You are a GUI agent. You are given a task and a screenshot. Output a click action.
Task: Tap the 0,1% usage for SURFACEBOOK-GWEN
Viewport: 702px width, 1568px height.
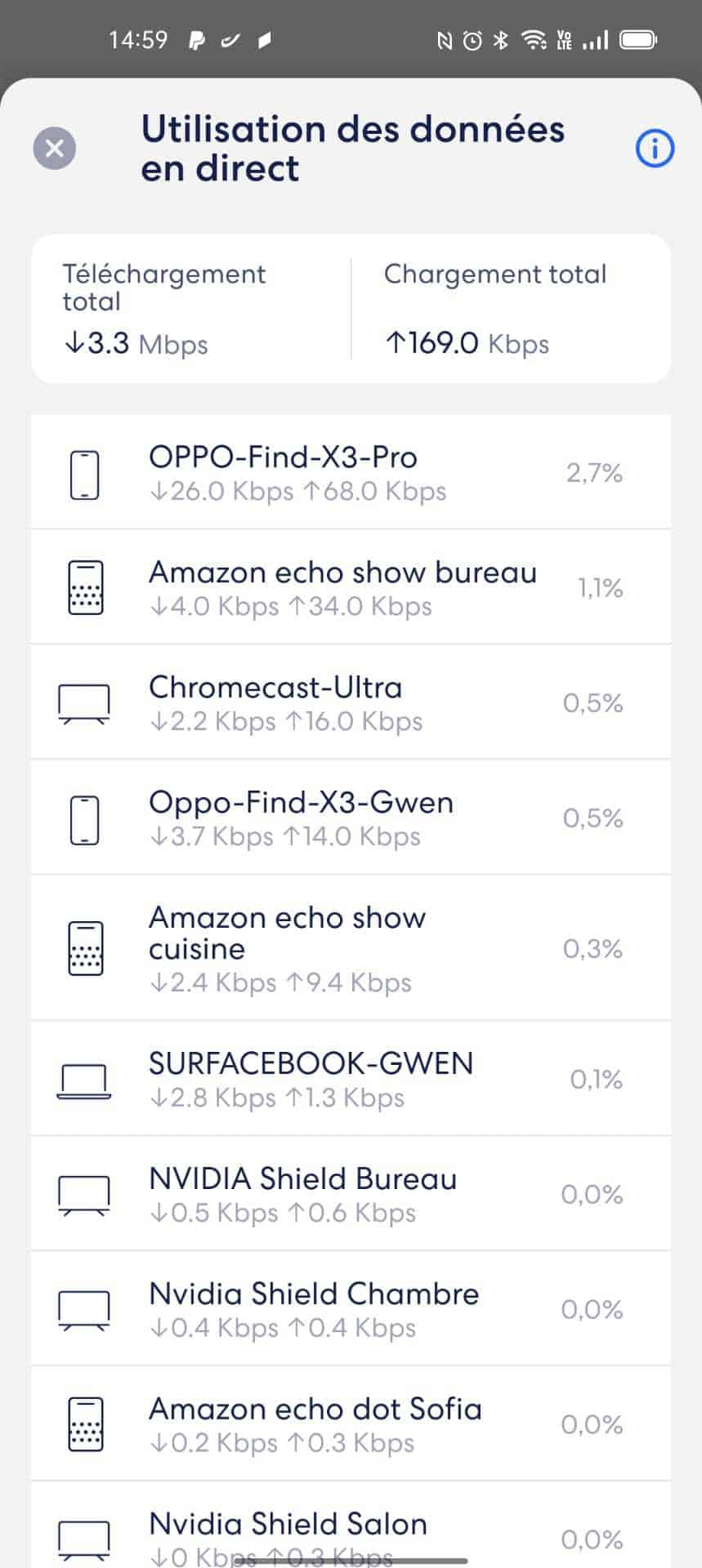click(596, 1080)
